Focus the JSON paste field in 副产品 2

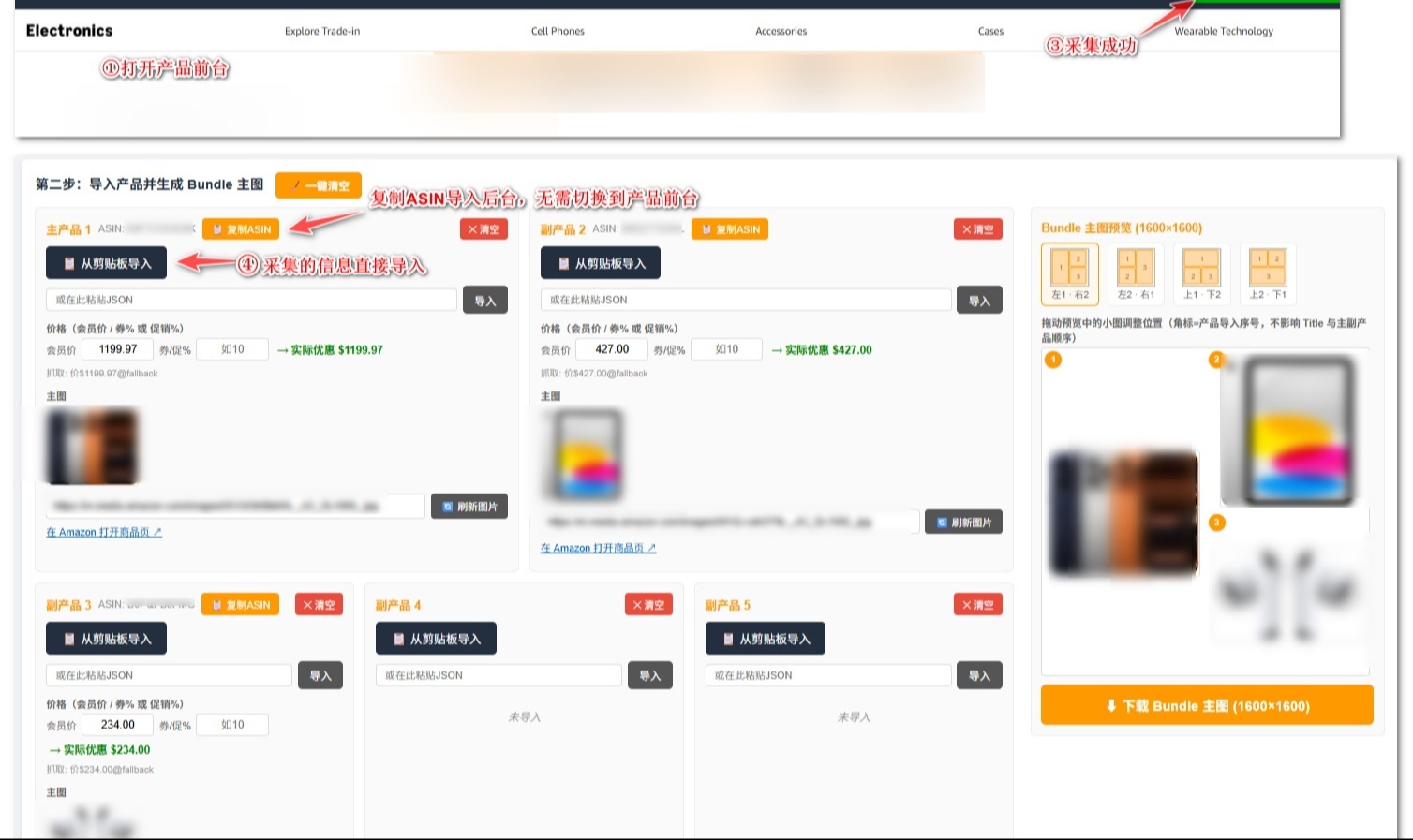click(x=746, y=300)
